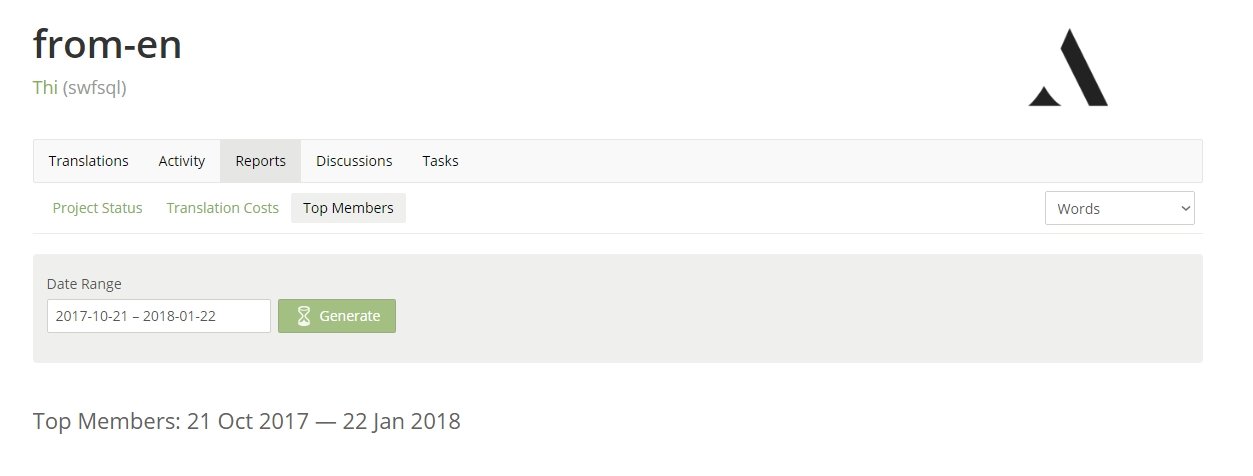Select the Top Members sub-tab
1253x476 pixels.
348,208
